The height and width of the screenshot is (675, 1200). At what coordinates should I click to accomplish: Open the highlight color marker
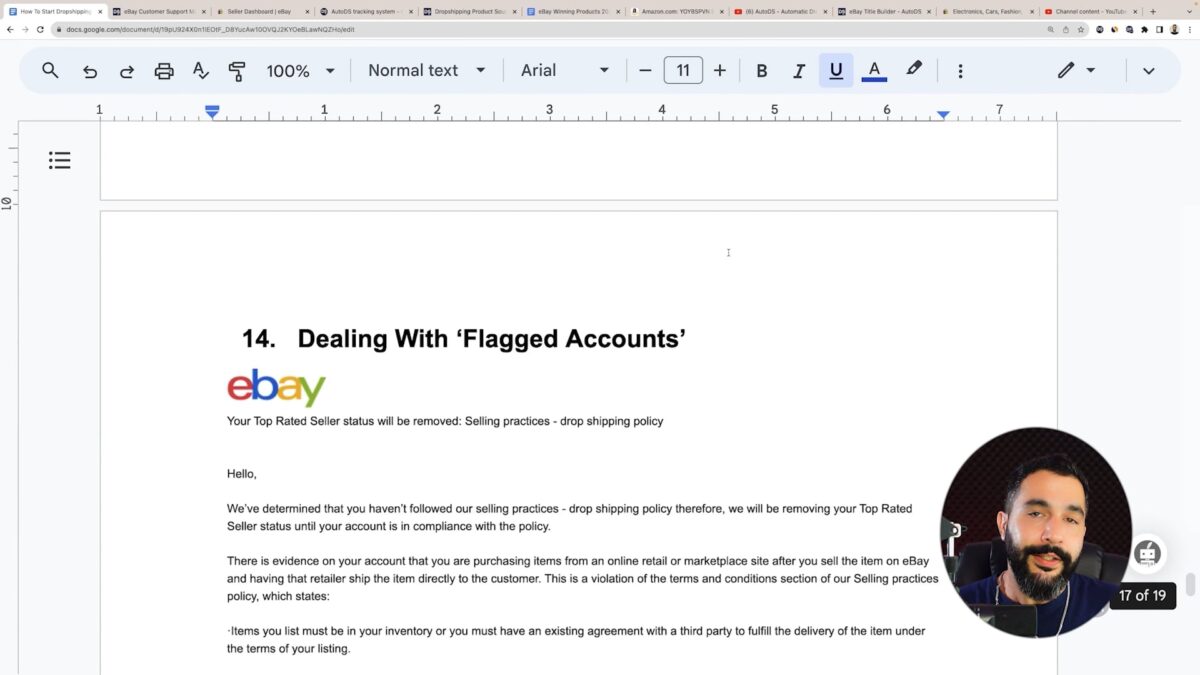coord(914,70)
